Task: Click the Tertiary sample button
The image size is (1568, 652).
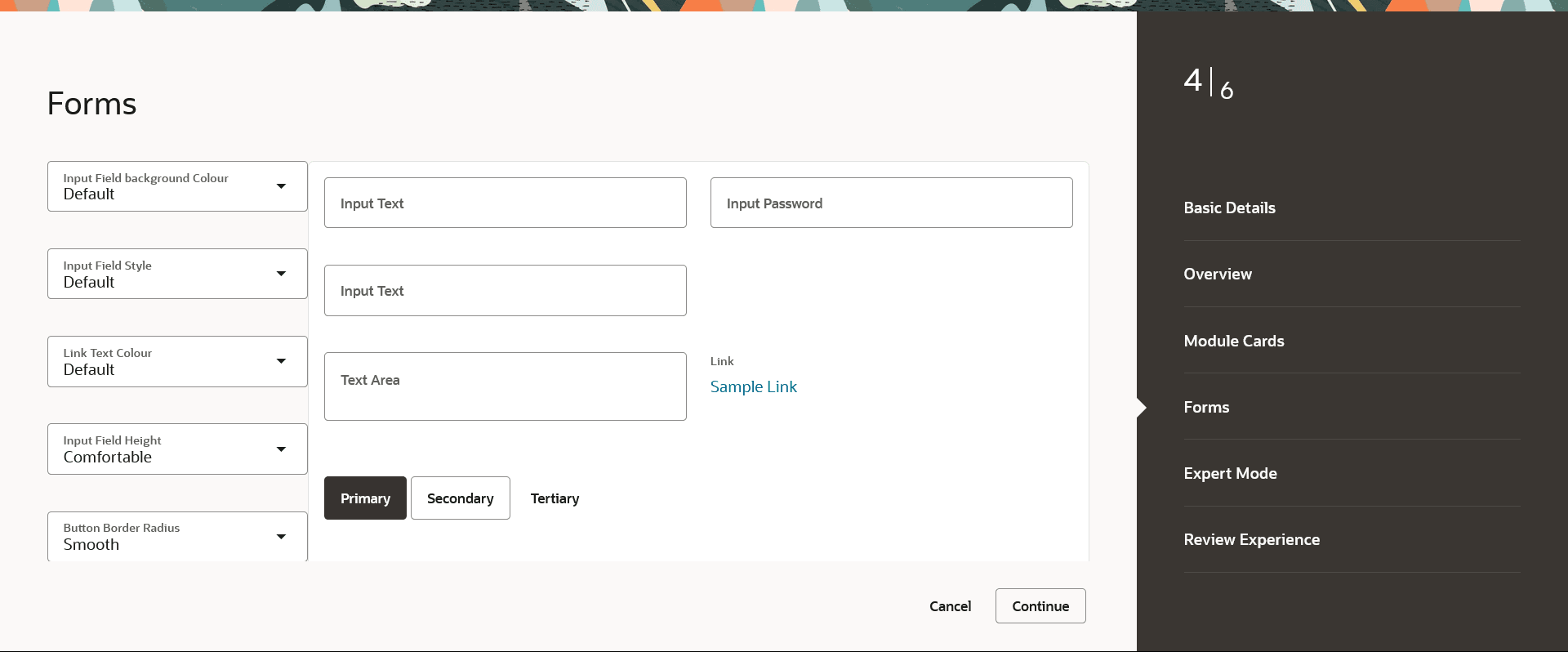Action: point(555,498)
